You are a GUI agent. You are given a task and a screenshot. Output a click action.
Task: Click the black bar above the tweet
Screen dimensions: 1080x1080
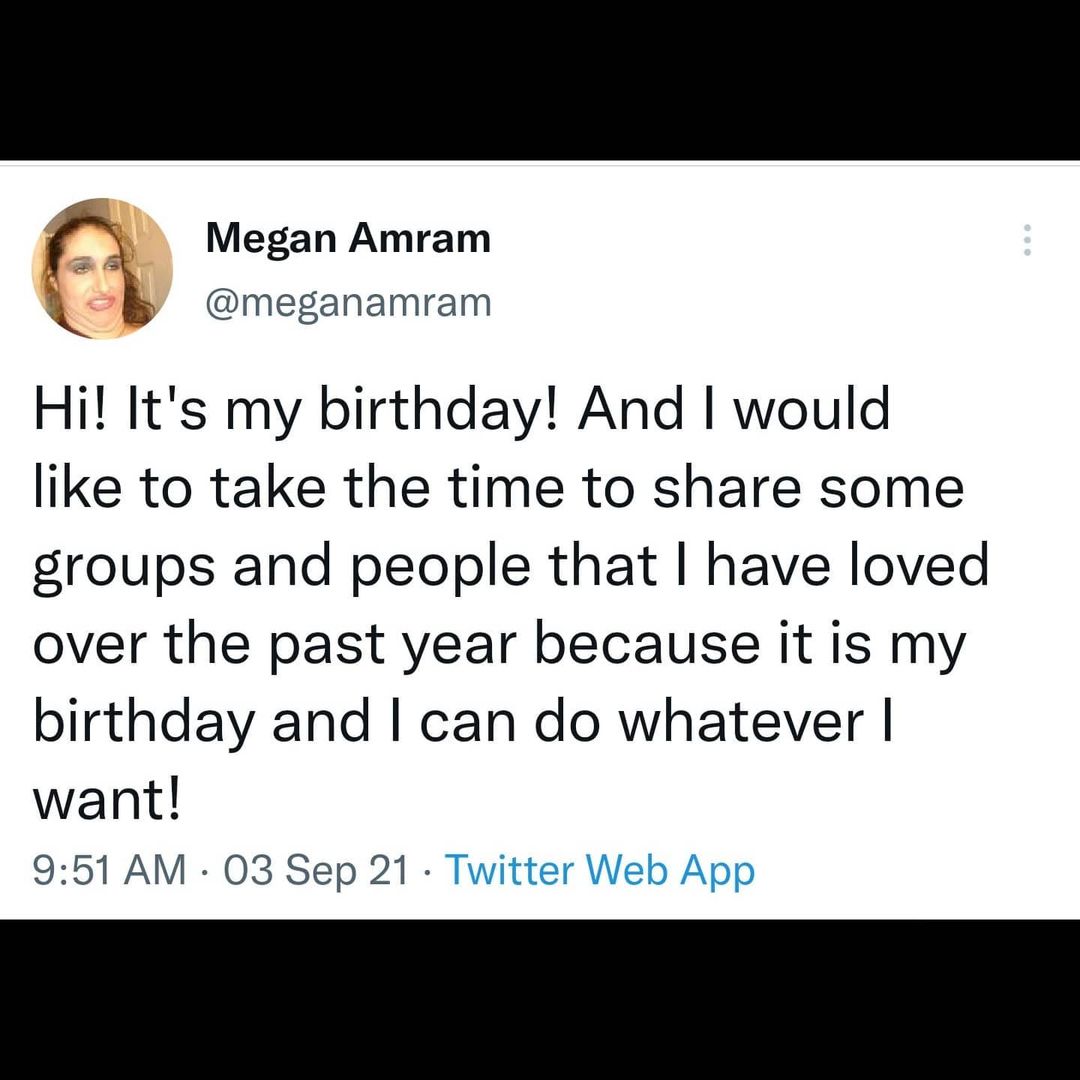[540, 80]
